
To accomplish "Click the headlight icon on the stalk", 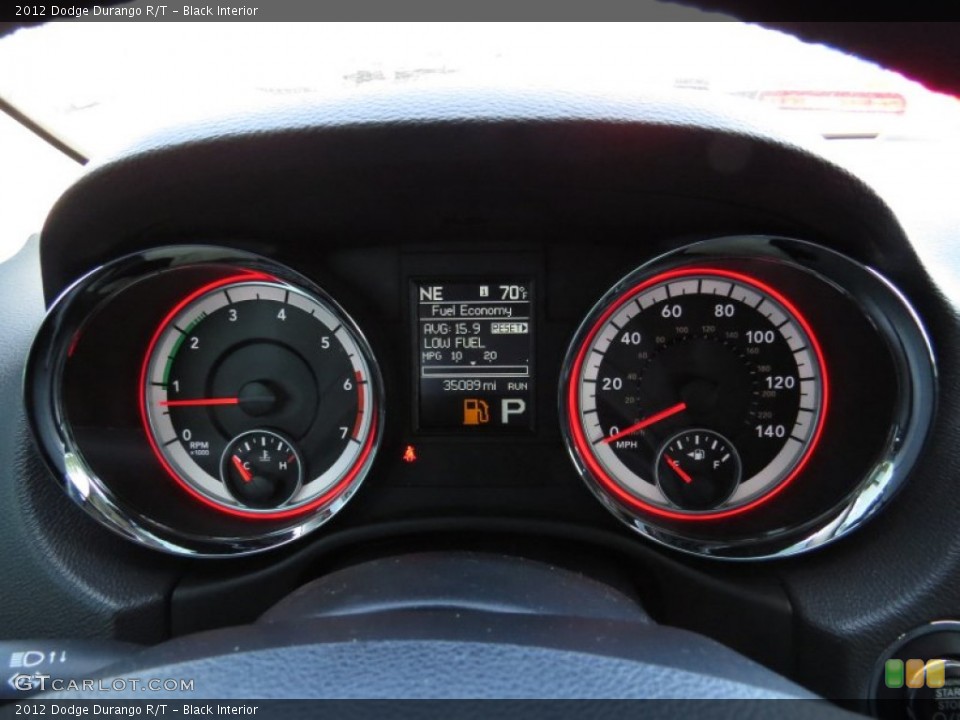I will pyautogui.click(x=27, y=659).
